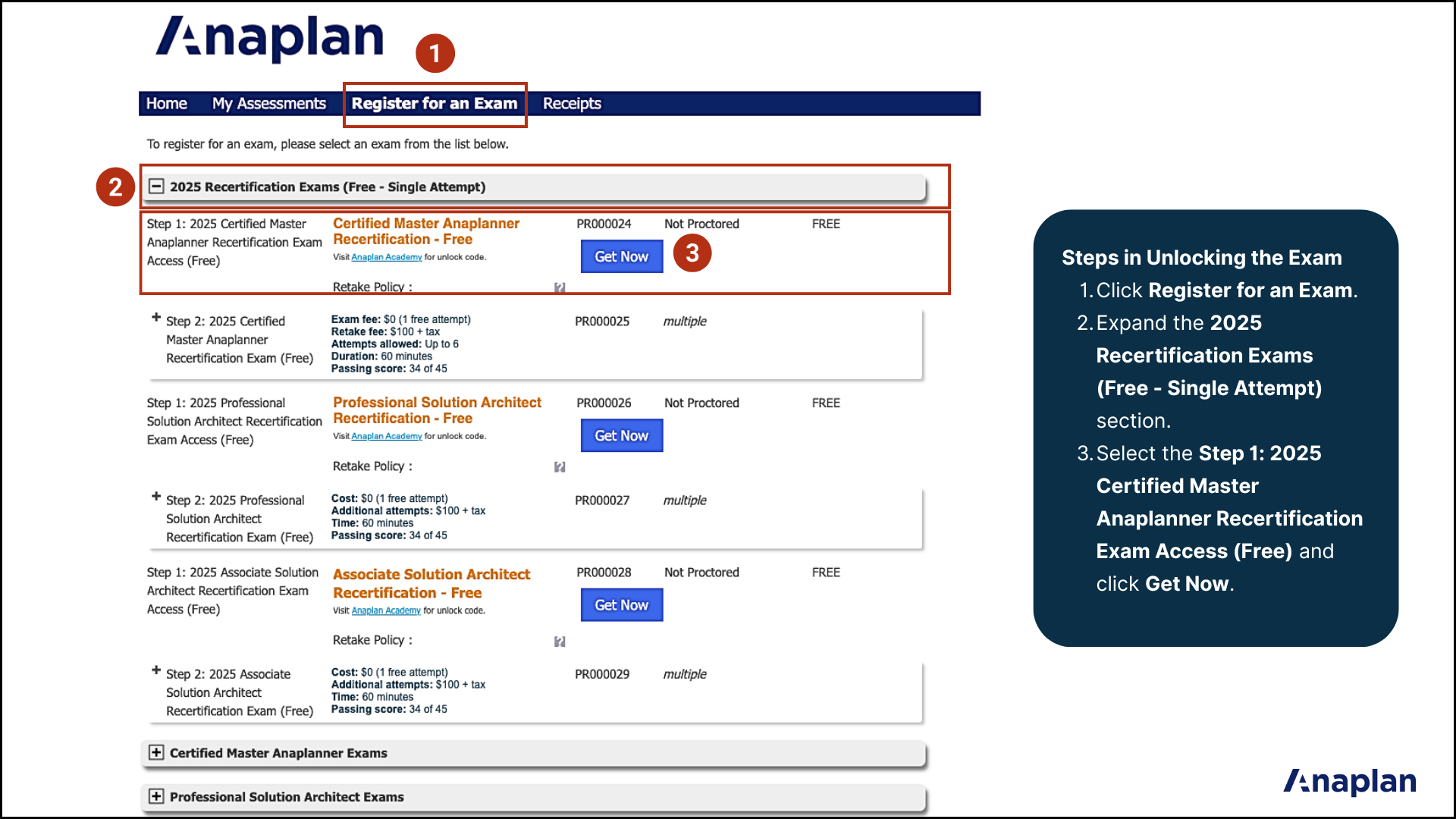Click exam code PR000025
1456x819 pixels.
coord(602,322)
